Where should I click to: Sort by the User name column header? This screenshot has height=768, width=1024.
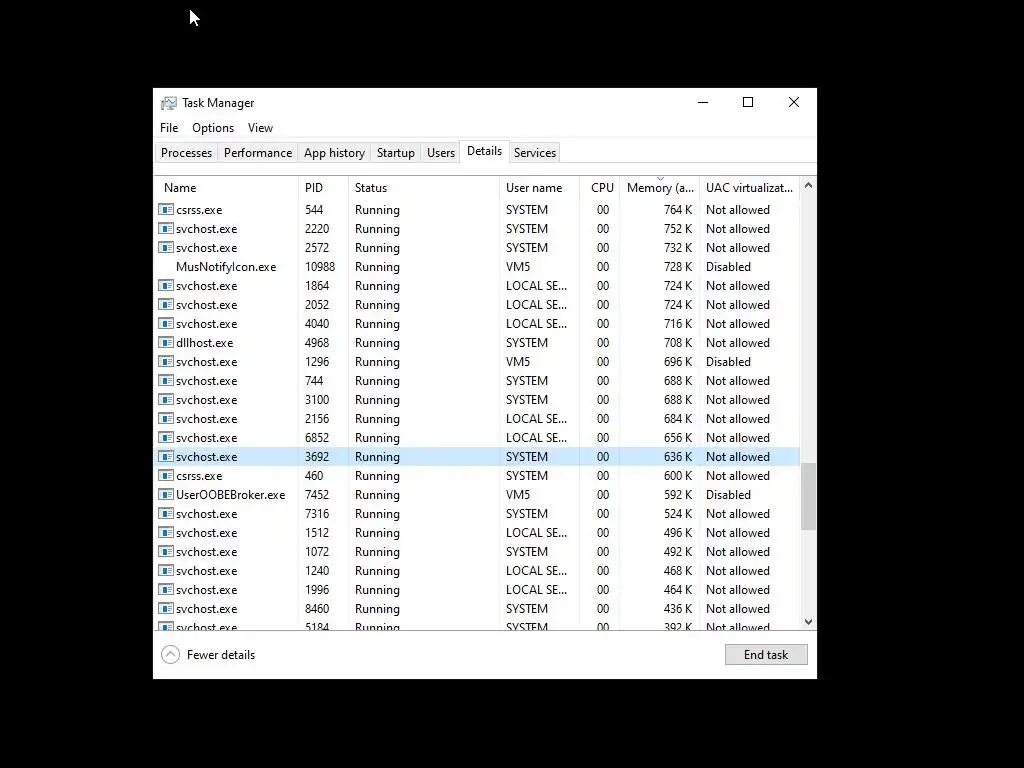click(x=539, y=187)
